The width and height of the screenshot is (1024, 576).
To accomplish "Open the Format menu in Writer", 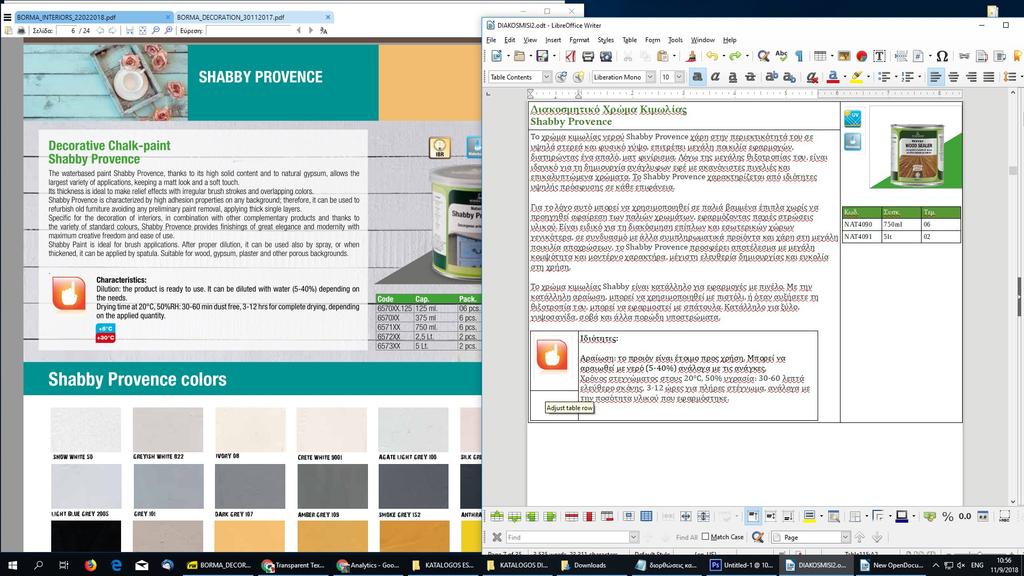I will coord(579,40).
